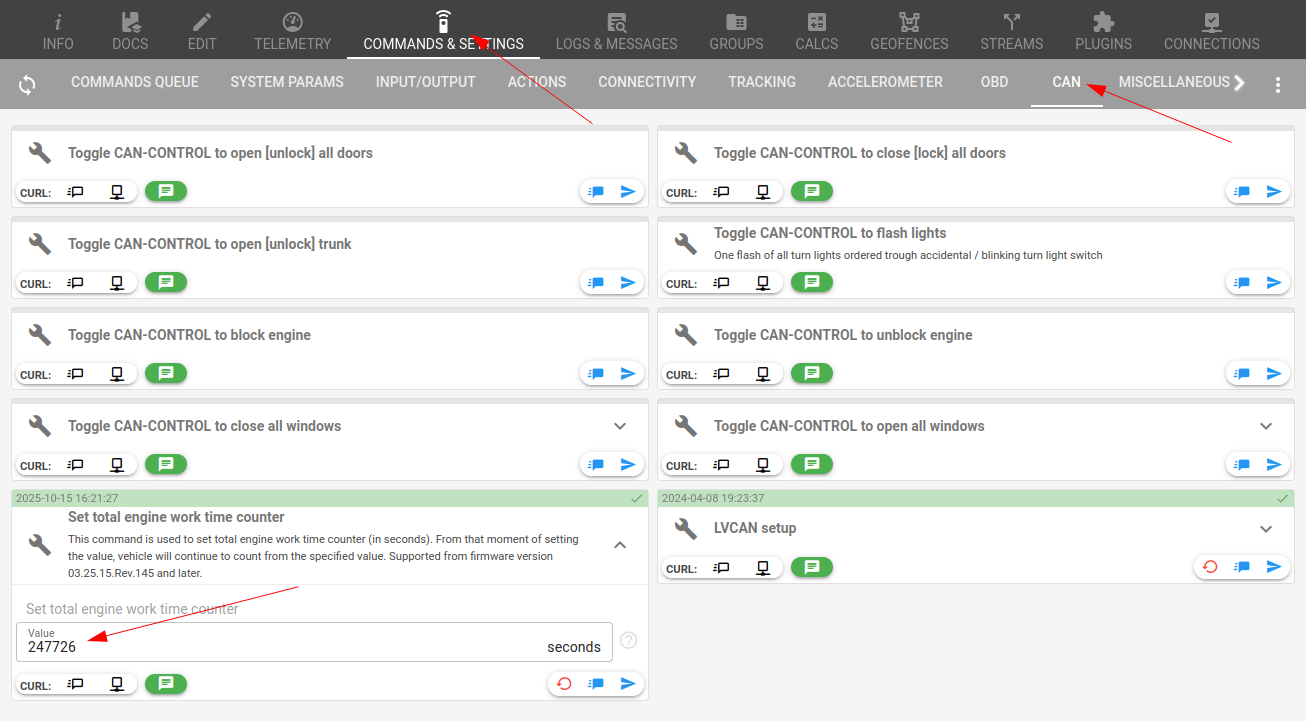The width and height of the screenshot is (1306, 721).
Task: Click the CURL queue icon for flash lights
Action: click(721, 283)
